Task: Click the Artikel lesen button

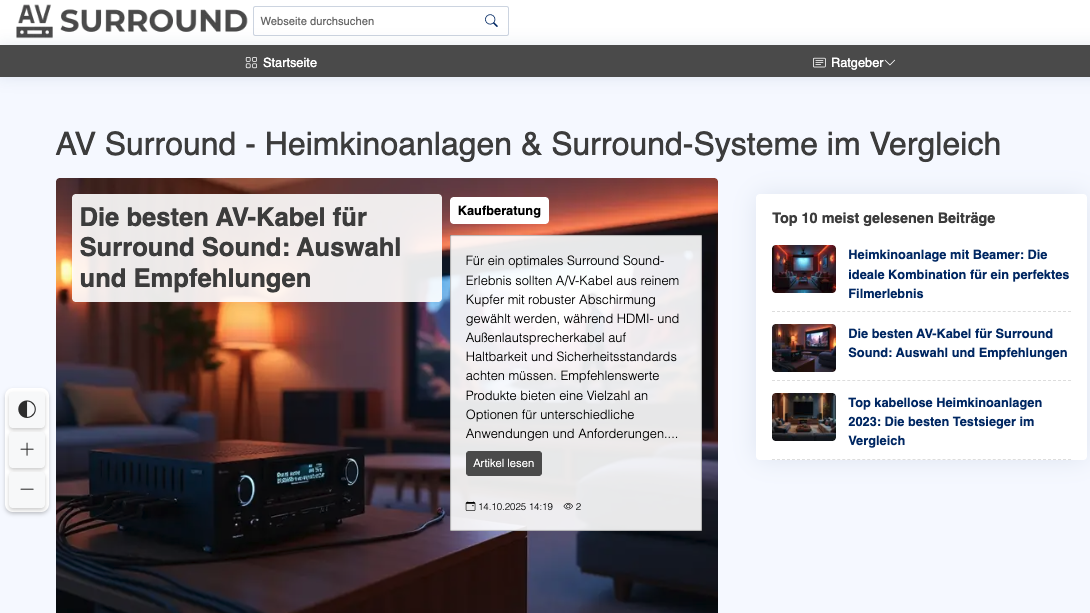Action: coord(504,463)
